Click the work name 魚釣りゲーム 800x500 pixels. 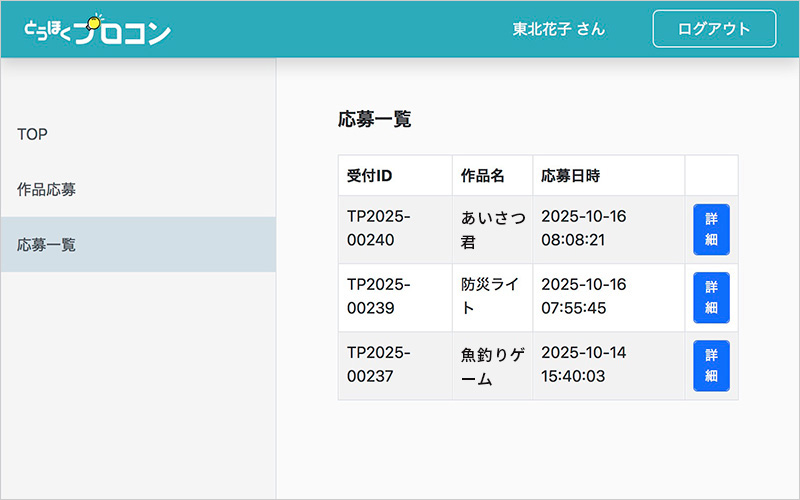click(x=491, y=366)
